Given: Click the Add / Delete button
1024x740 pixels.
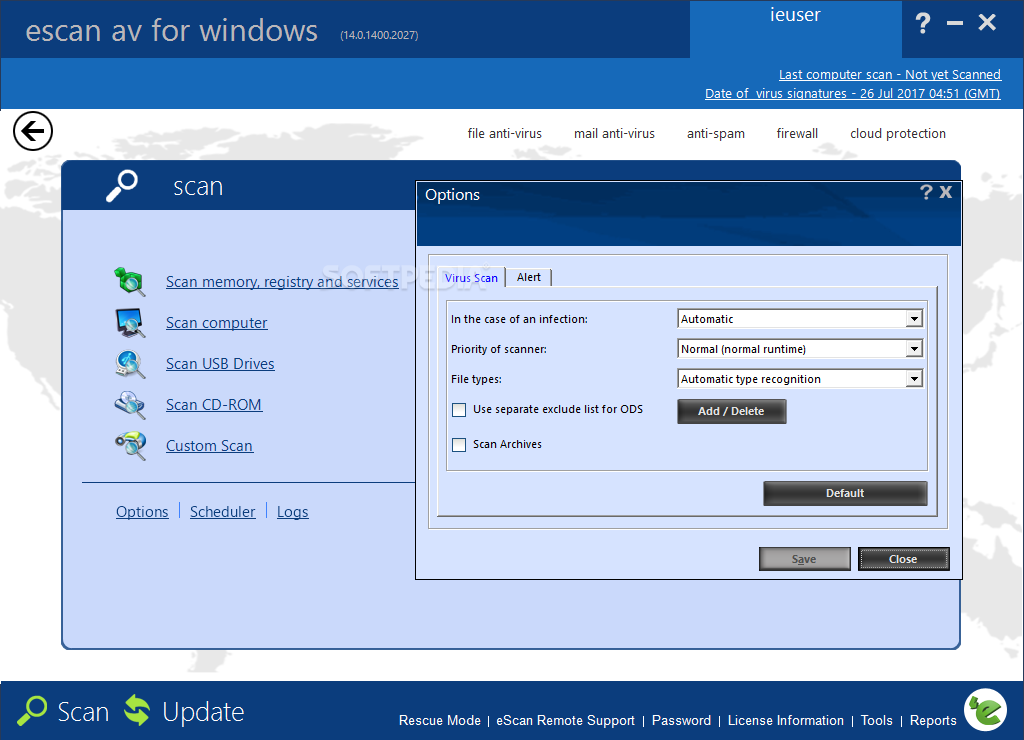Looking at the screenshot, I should tap(731, 411).
